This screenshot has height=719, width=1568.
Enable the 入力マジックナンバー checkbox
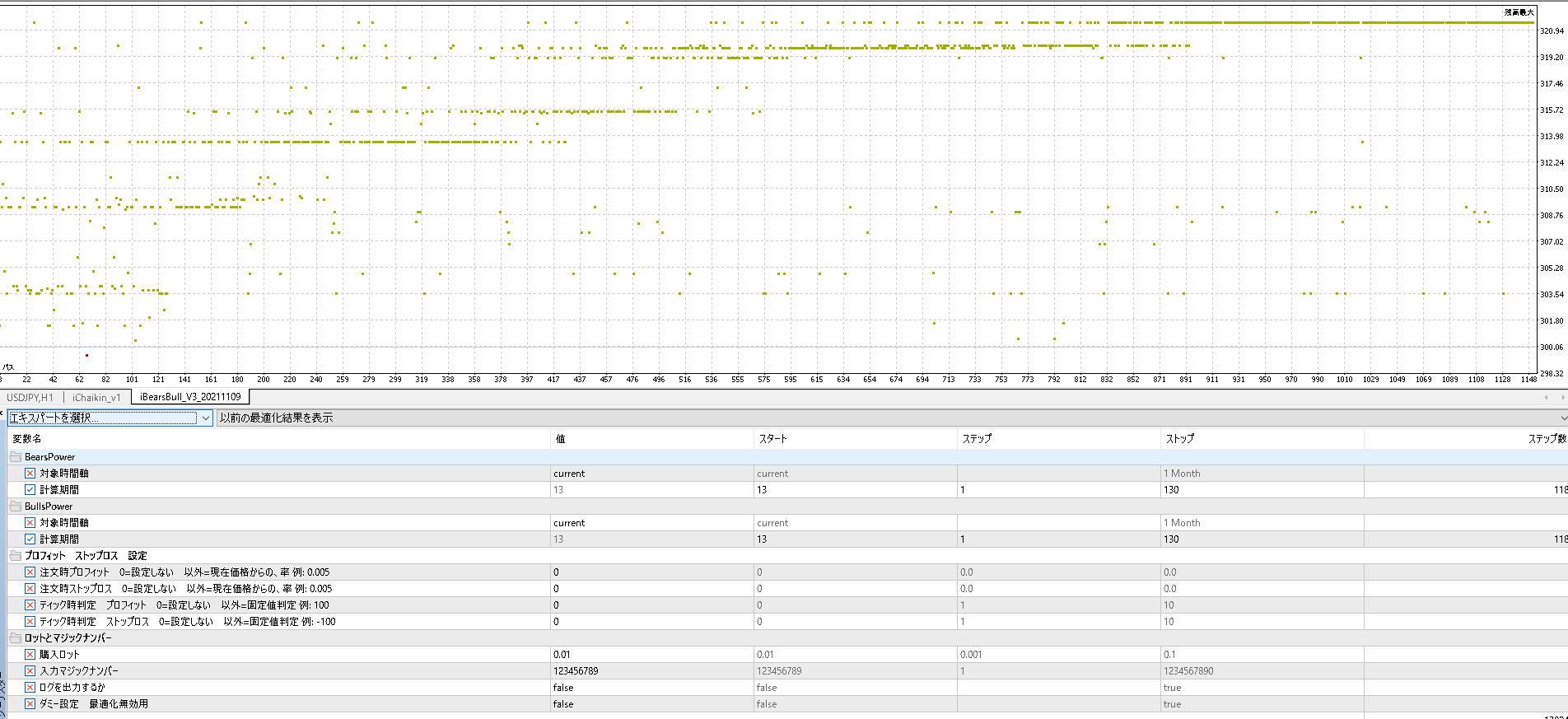30,671
